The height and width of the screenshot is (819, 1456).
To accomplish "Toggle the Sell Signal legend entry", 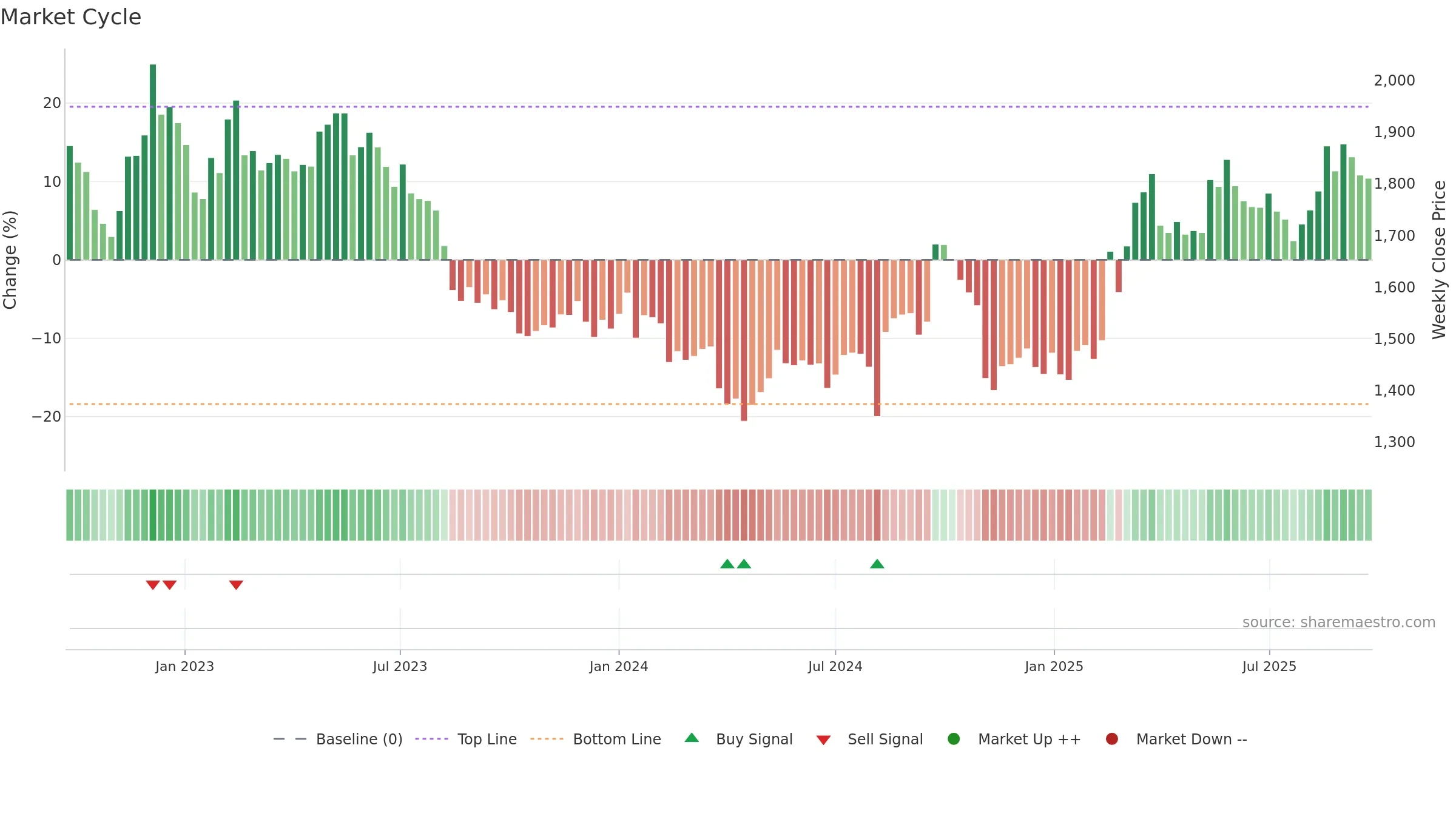I will tap(869, 739).
